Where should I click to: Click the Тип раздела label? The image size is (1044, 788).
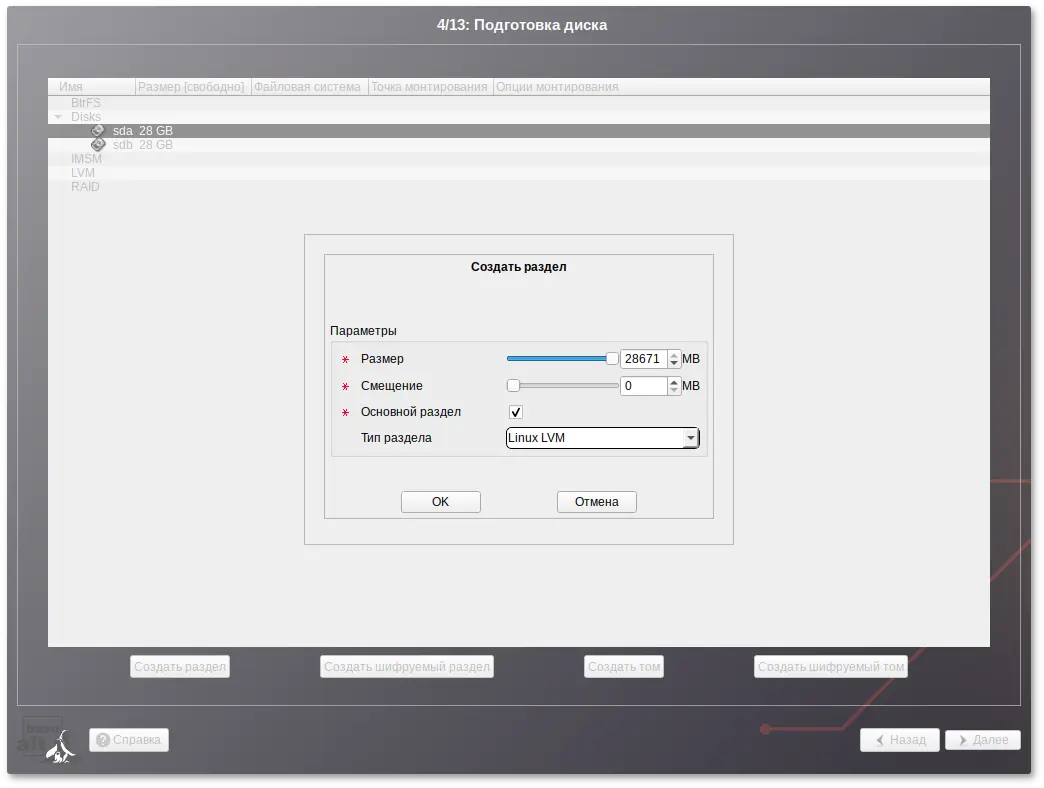(396, 438)
